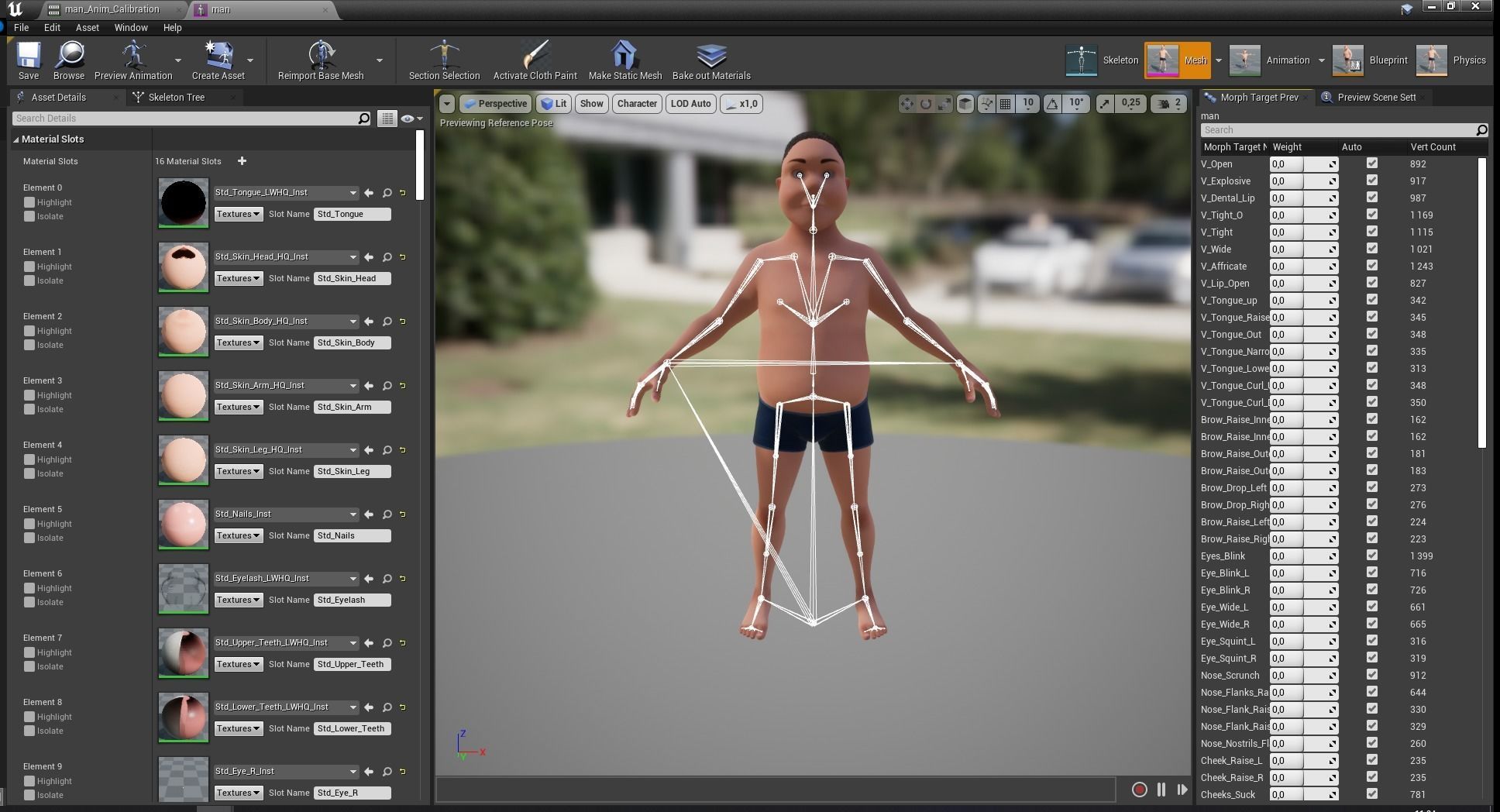Open Textures dropdown for Element 6
Image resolution: width=1500 pixels, height=812 pixels.
coord(239,600)
